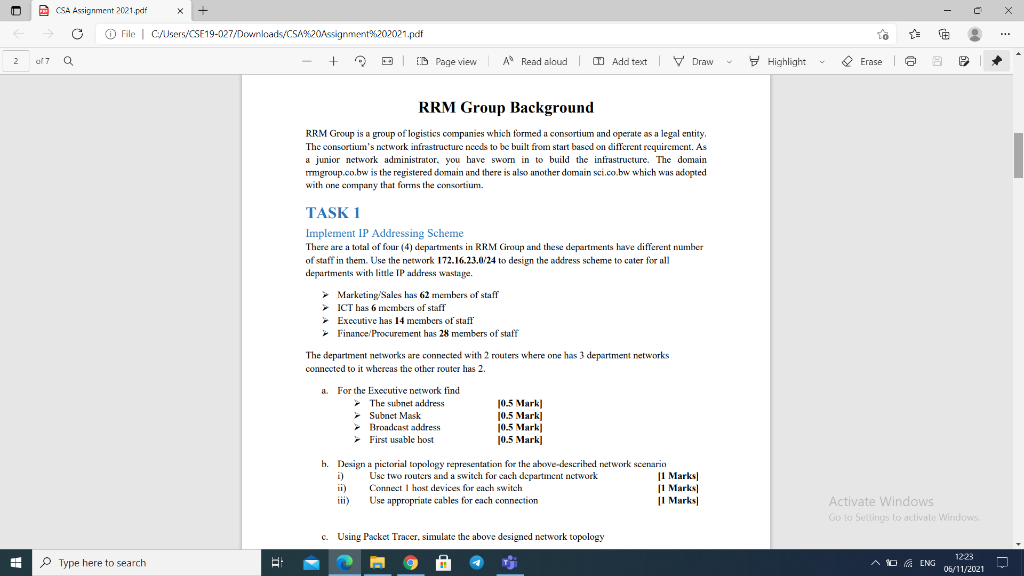Screen dimensions: 1024x576
Task: Select the Highlight tool
Action: 786,60
